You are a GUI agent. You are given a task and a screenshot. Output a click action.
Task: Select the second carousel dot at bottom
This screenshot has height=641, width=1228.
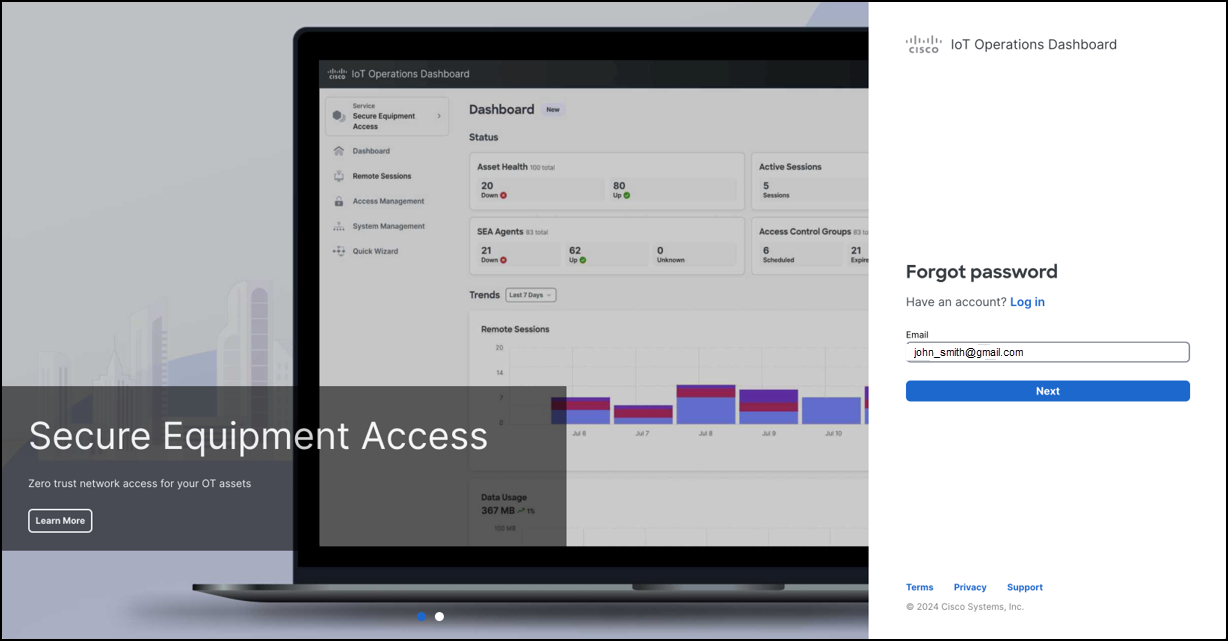click(439, 616)
